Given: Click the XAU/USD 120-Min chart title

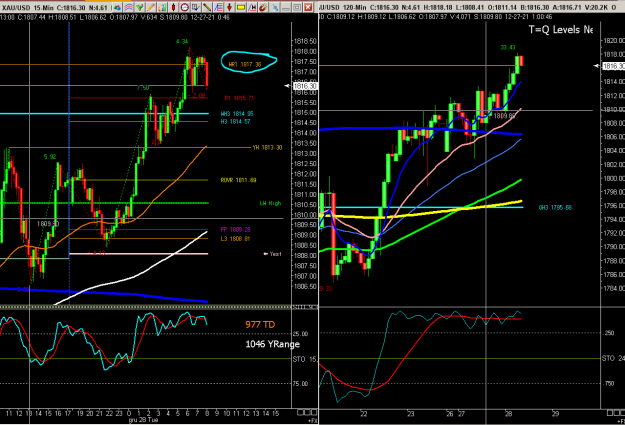Looking at the screenshot, I should [x=342, y=8].
